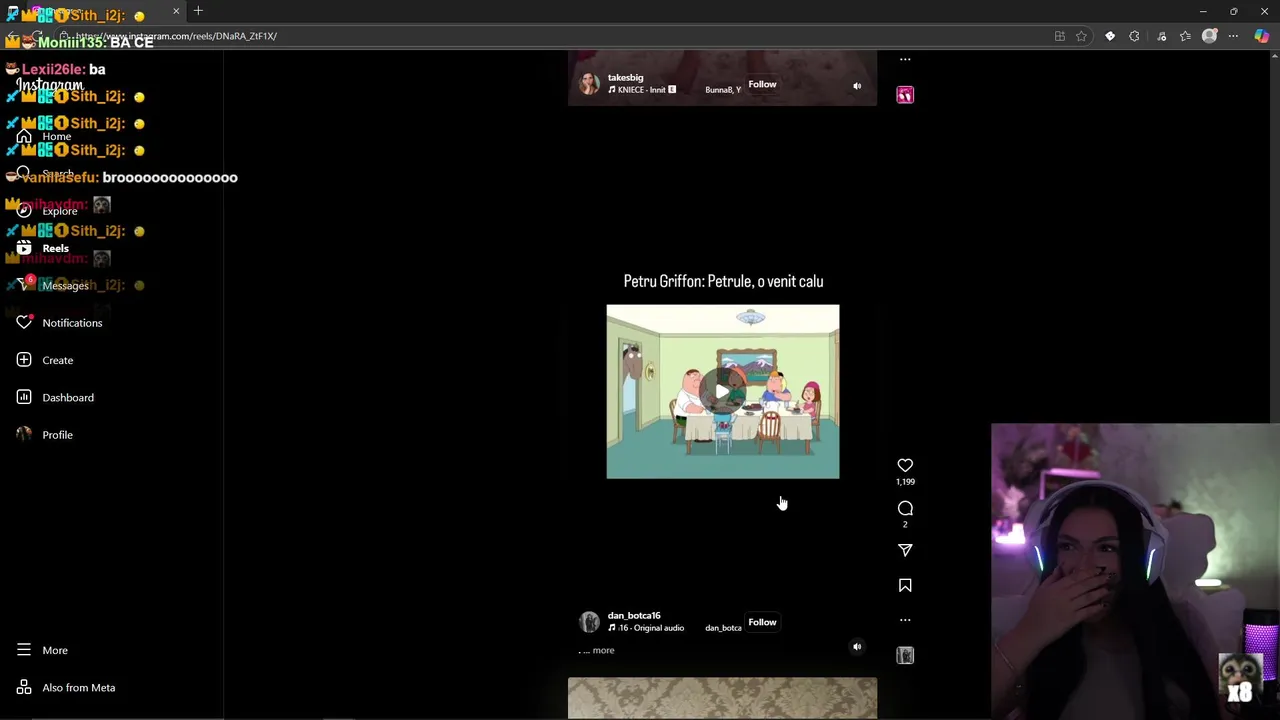Open takesbig profile picture

(589, 84)
